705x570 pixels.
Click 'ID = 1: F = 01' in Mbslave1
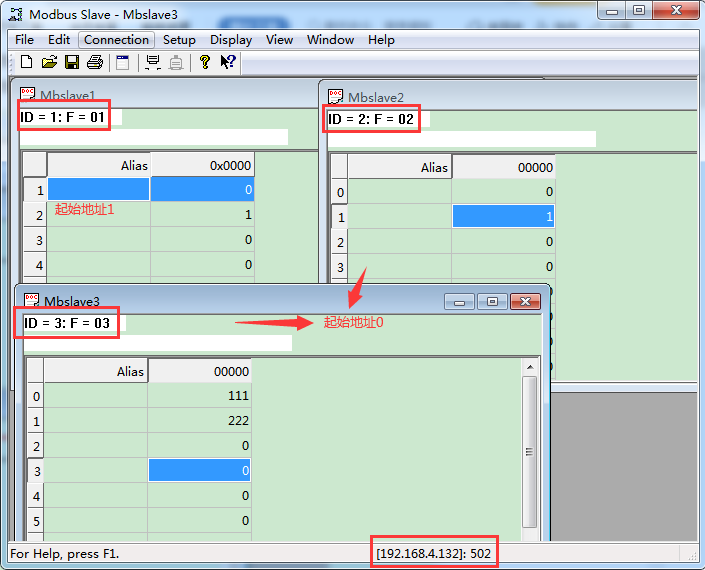(x=62, y=117)
